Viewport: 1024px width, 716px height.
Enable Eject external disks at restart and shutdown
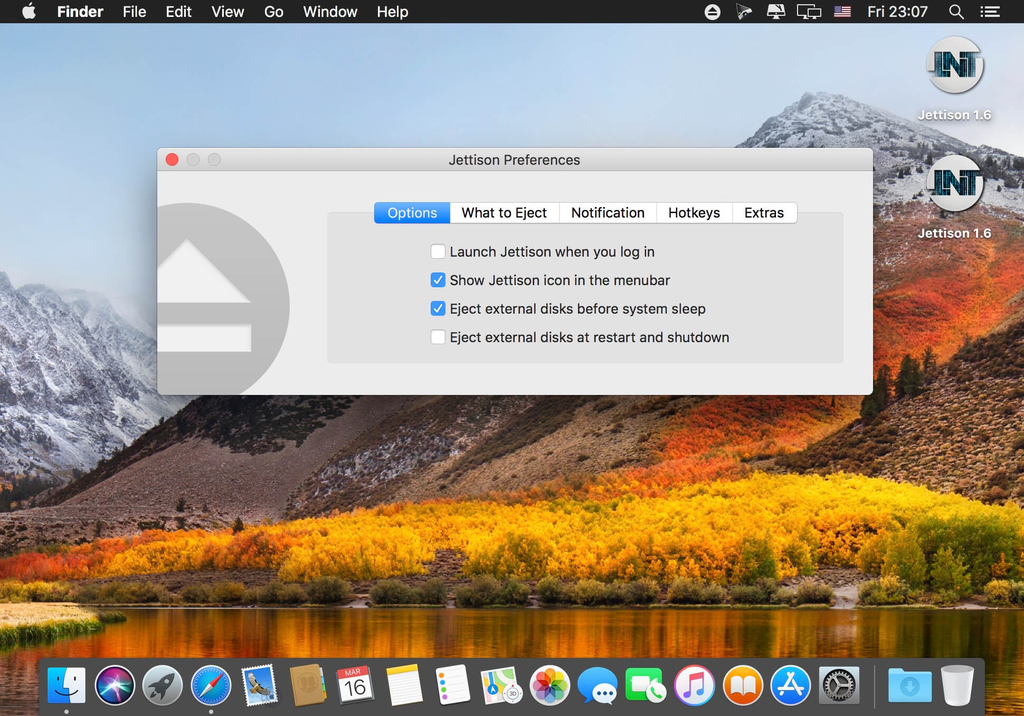(x=438, y=337)
